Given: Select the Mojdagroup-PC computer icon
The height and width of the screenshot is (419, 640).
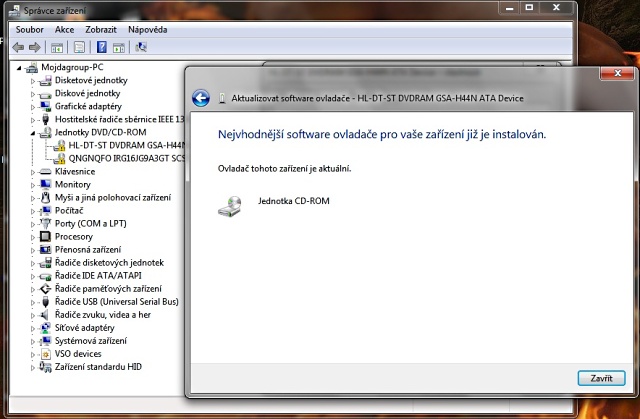Looking at the screenshot, I should click(31, 67).
